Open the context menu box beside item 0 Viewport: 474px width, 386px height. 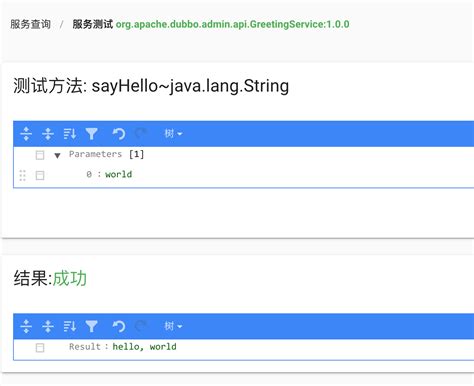coord(40,175)
